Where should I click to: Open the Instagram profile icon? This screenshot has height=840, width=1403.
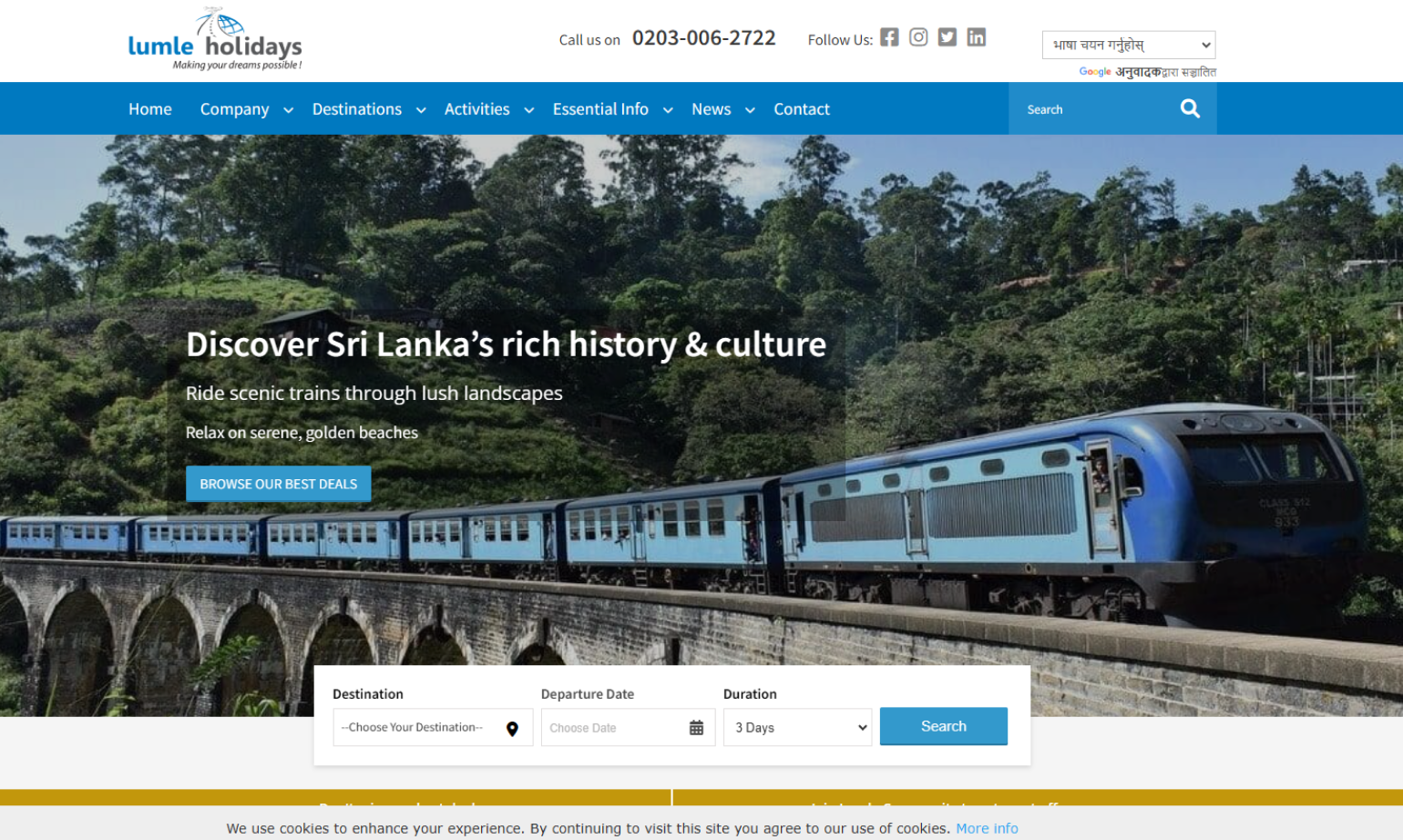click(x=918, y=37)
